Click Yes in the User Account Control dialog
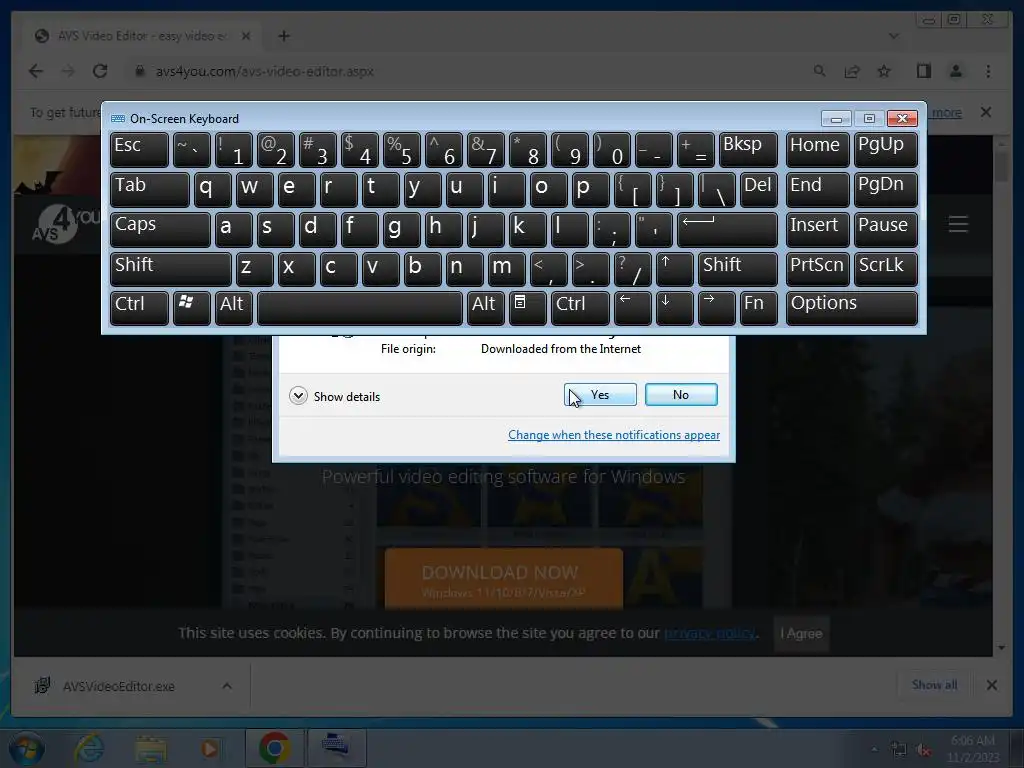The height and width of the screenshot is (768, 1024). pos(600,394)
